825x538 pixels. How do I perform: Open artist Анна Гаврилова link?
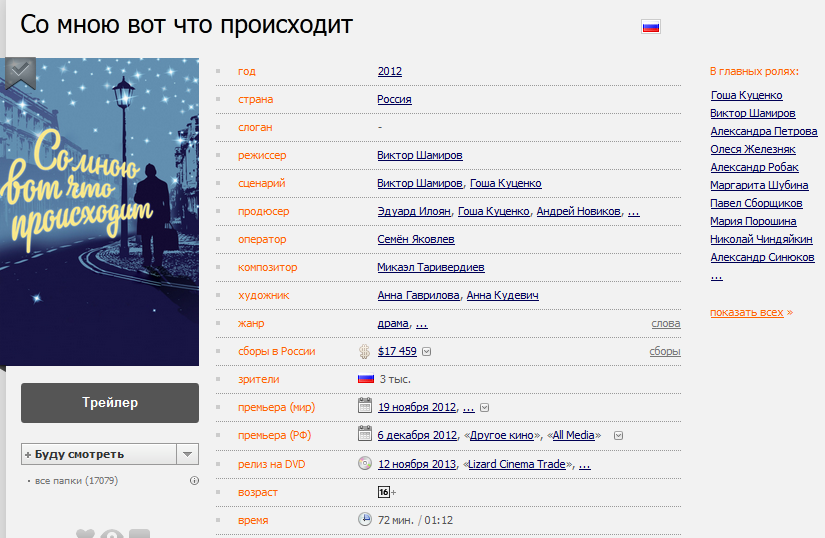pyautogui.click(x=419, y=296)
